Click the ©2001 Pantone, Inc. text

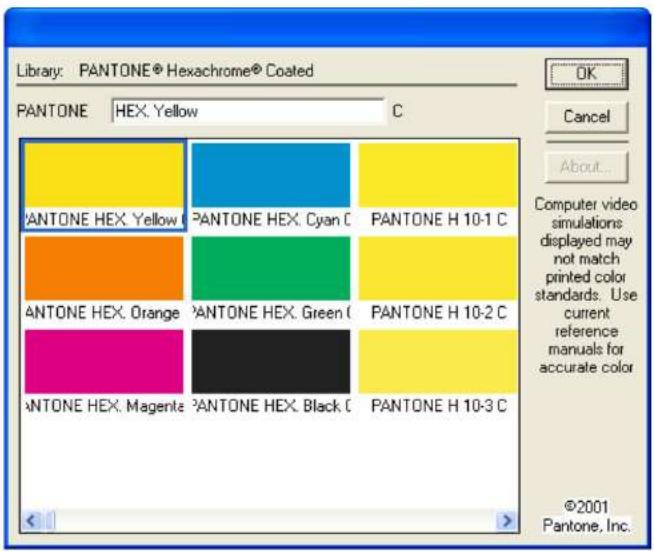pyautogui.click(x=586, y=516)
